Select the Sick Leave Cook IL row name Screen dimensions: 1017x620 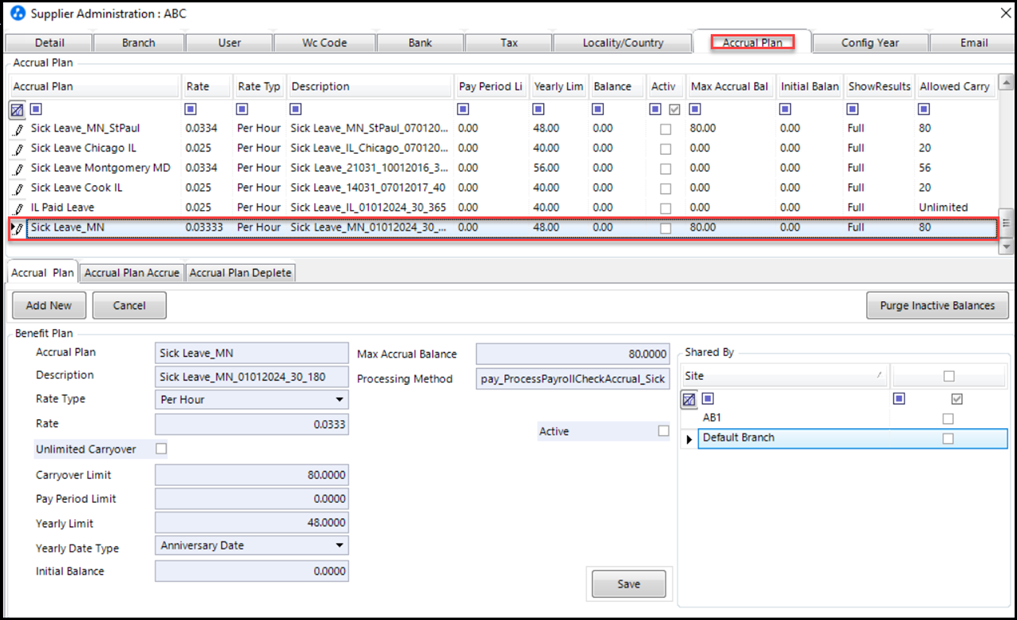77,187
